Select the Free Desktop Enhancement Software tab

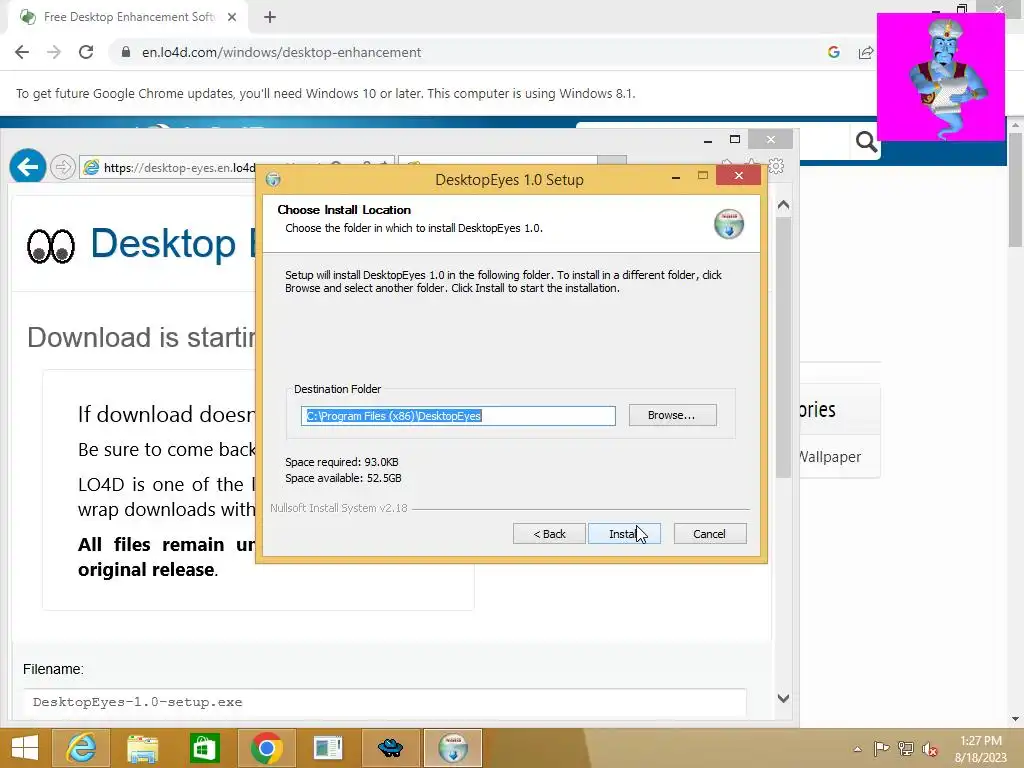point(128,17)
